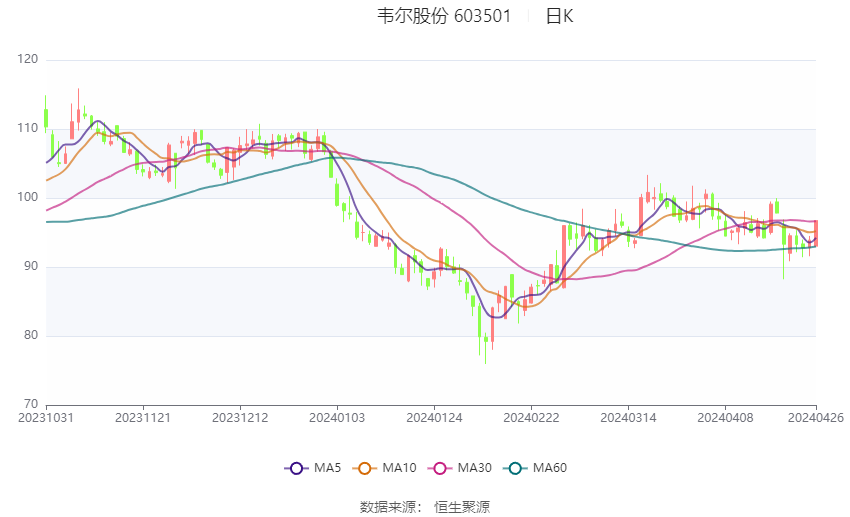Click the 20240103 date axis label

point(337,418)
